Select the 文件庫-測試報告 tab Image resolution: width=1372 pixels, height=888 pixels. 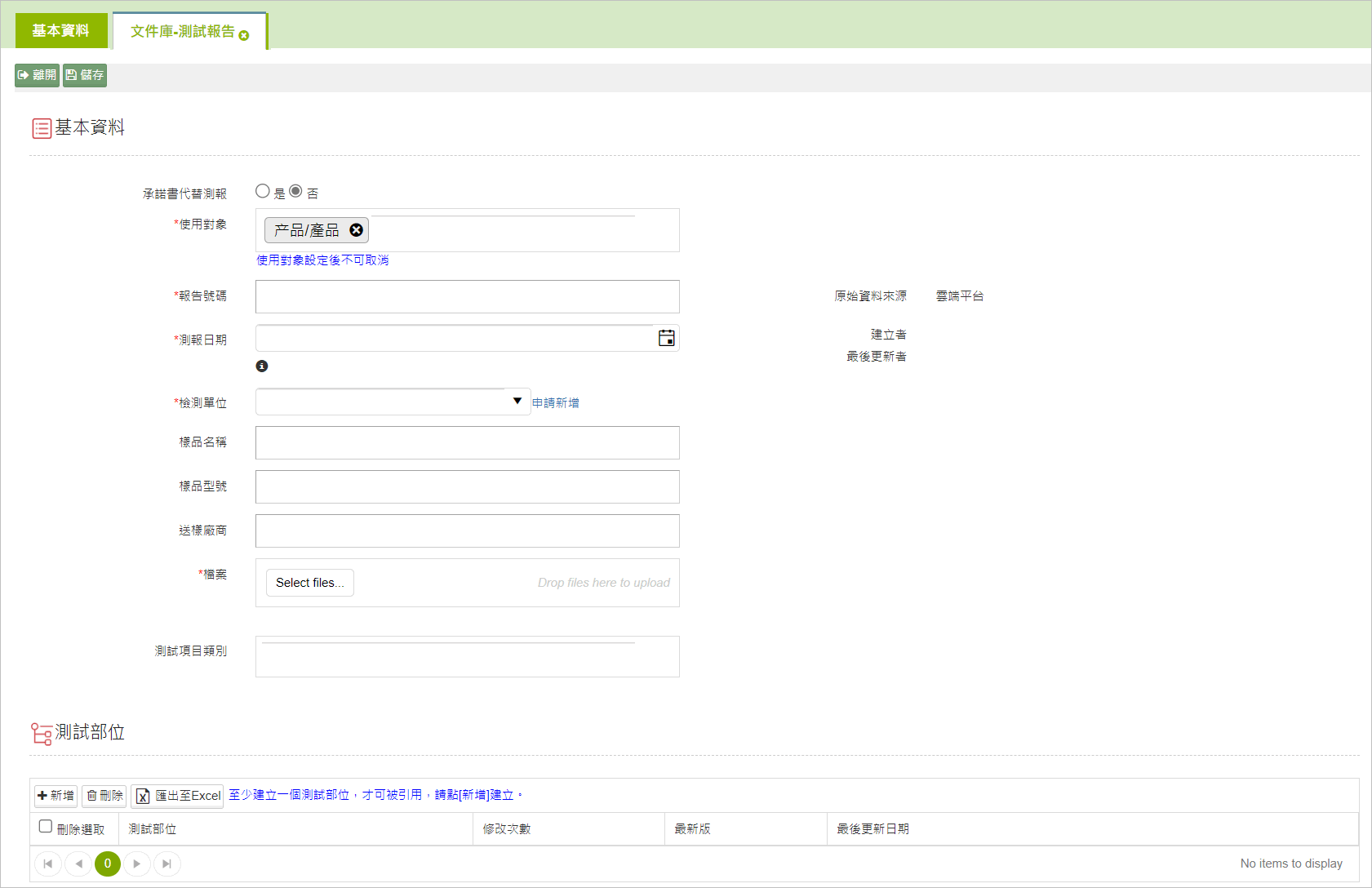click(182, 31)
